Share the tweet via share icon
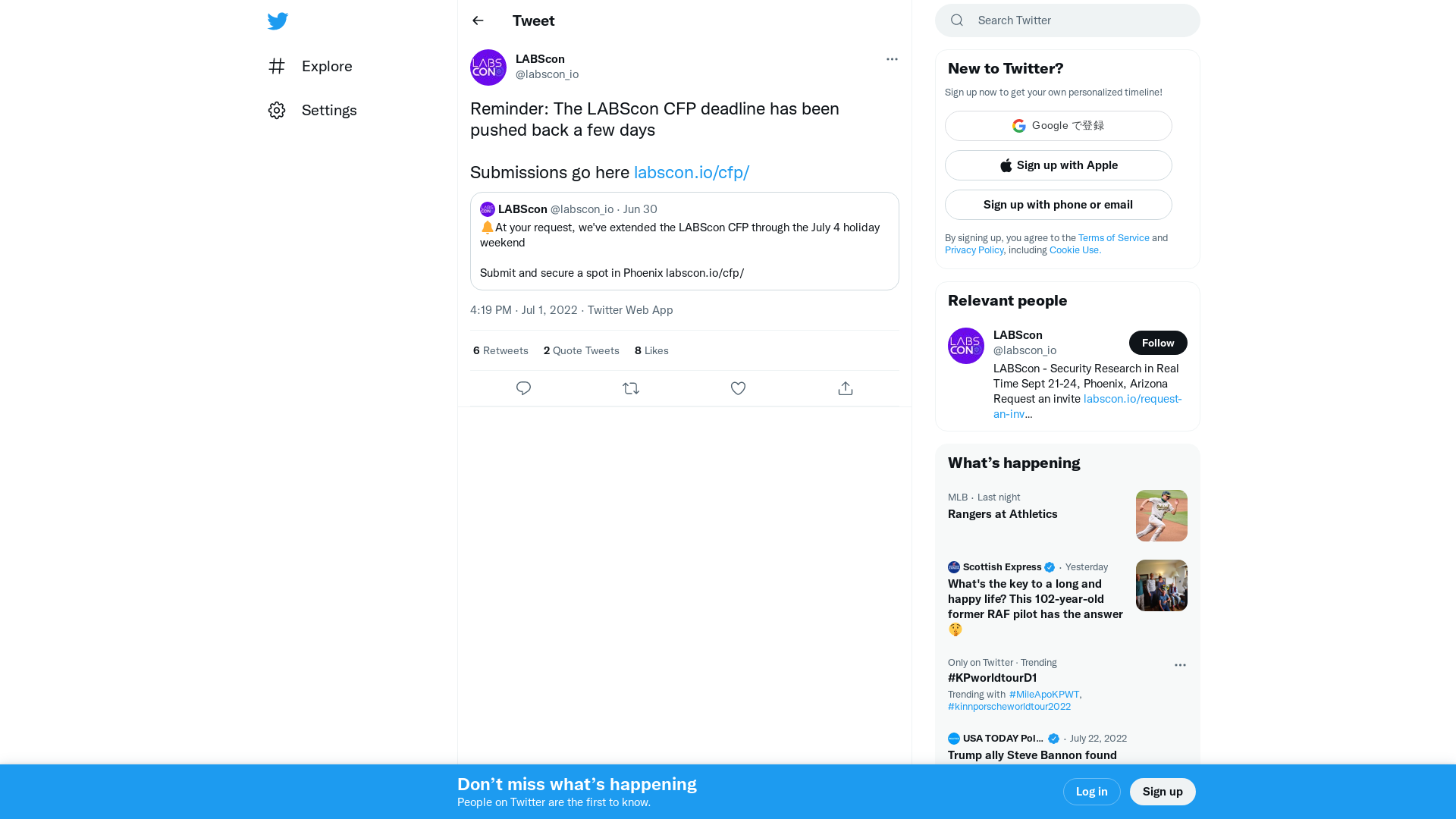 coord(846,388)
